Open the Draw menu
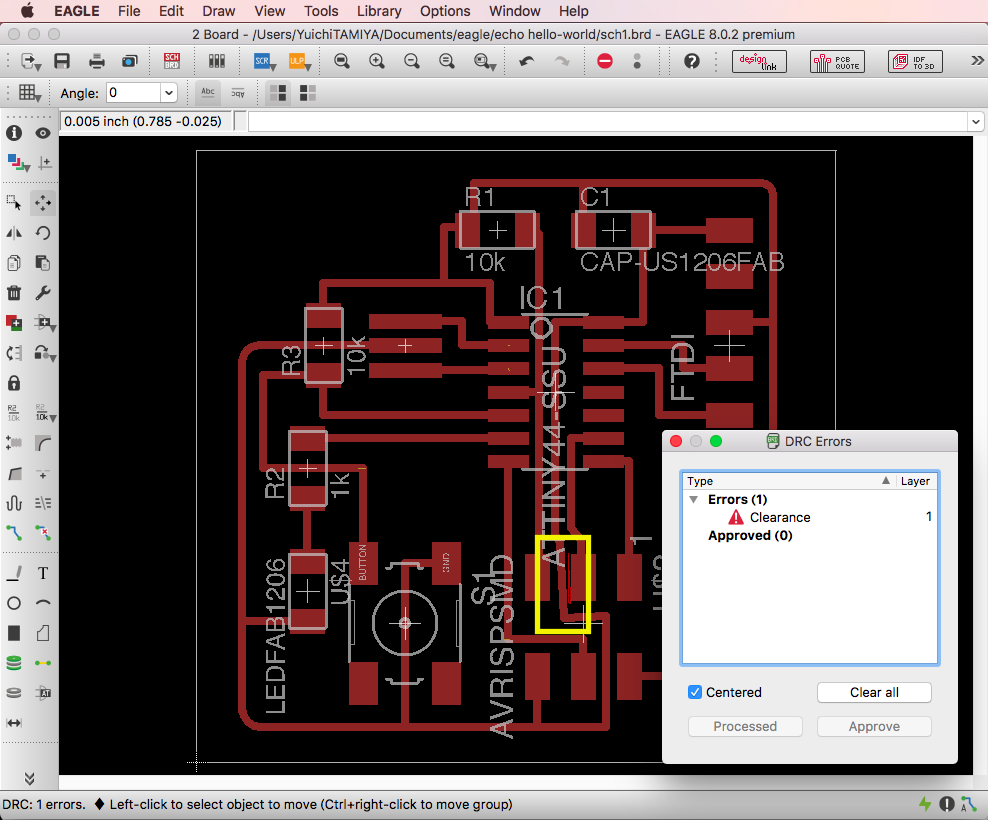This screenshot has height=820, width=988. (219, 11)
